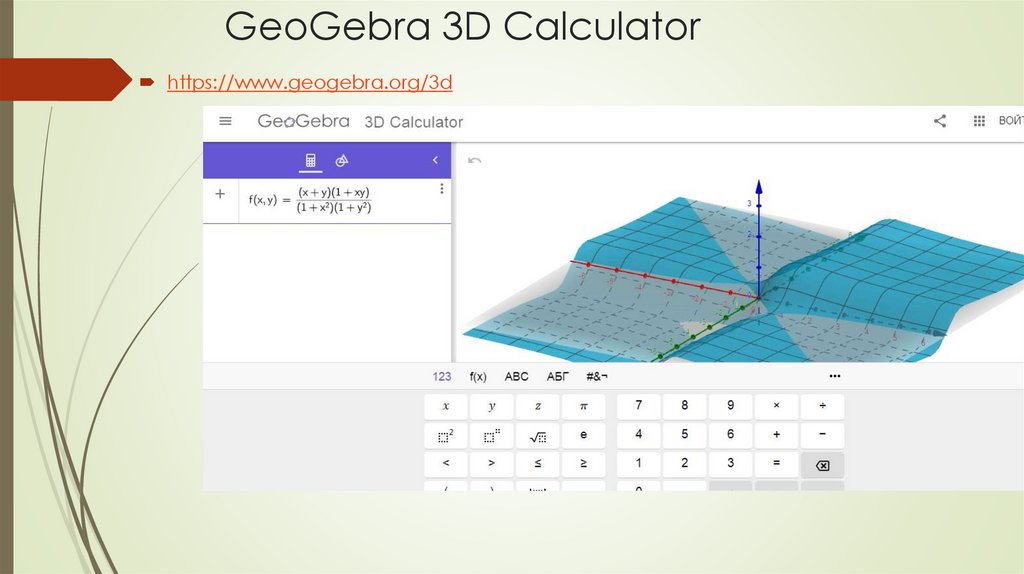Tap the less-than-or-equal key
This screenshot has width=1024, height=574.
click(x=537, y=464)
